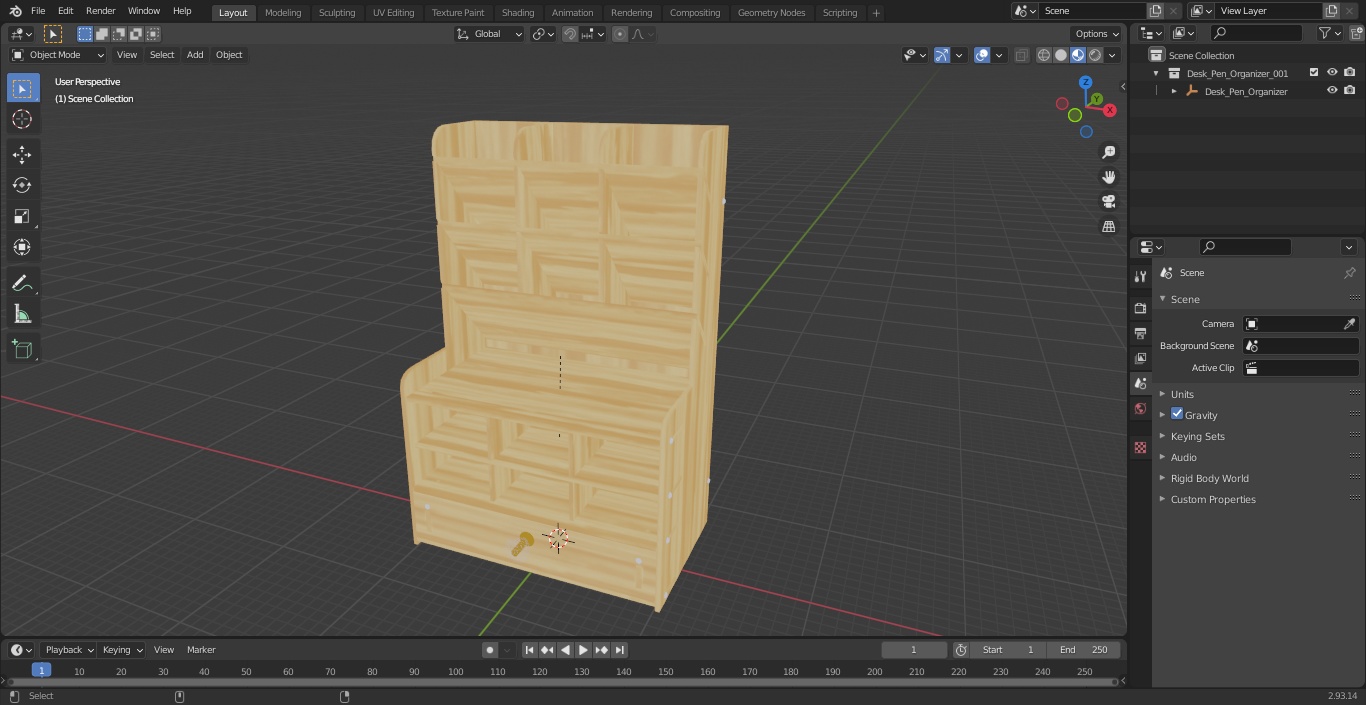Screen dimensions: 1366x705
Task: Switch to orthographic grid view icon
Action: pos(1109,226)
